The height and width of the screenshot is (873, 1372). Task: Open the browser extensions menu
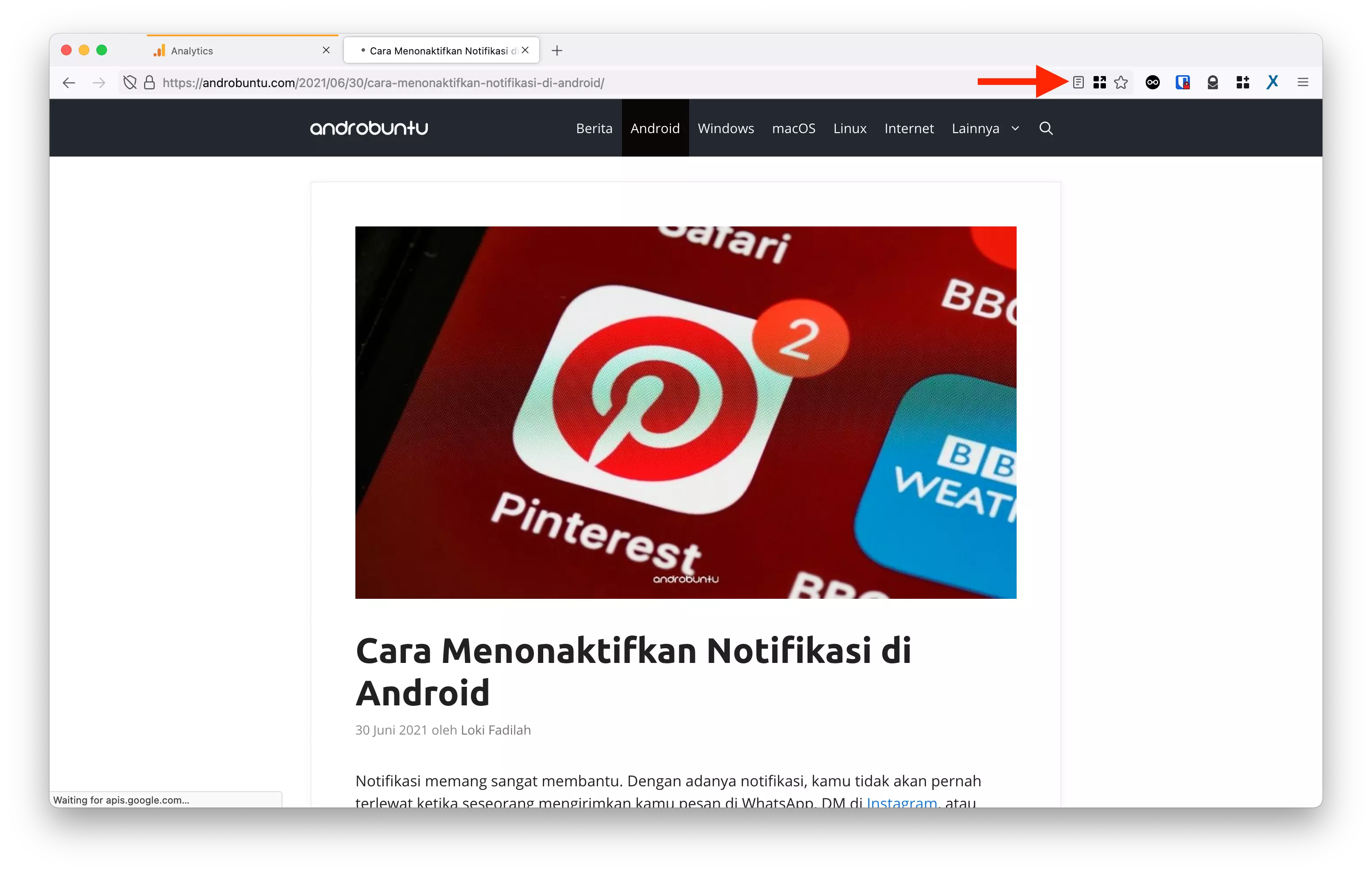1242,82
